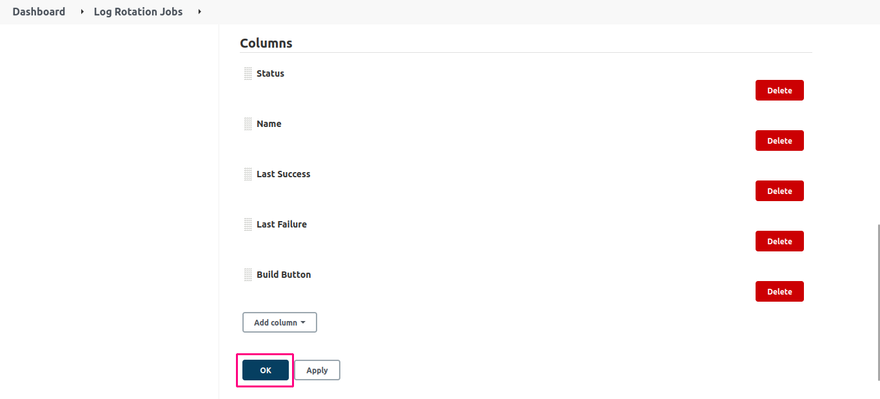Select the Last Success row drag handle
Viewport: 880px width, 399px height.
[248, 175]
